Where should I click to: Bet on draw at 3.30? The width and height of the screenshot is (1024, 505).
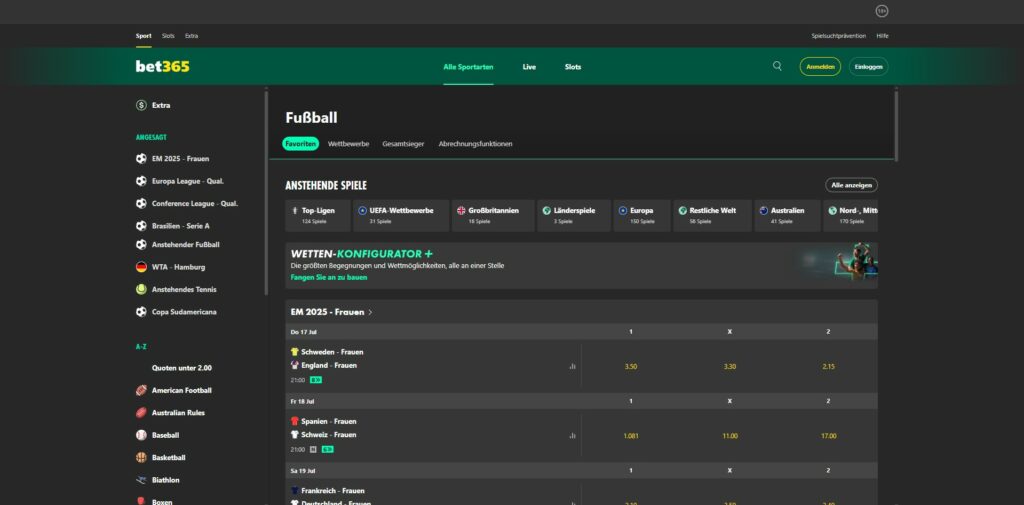tap(729, 367)
